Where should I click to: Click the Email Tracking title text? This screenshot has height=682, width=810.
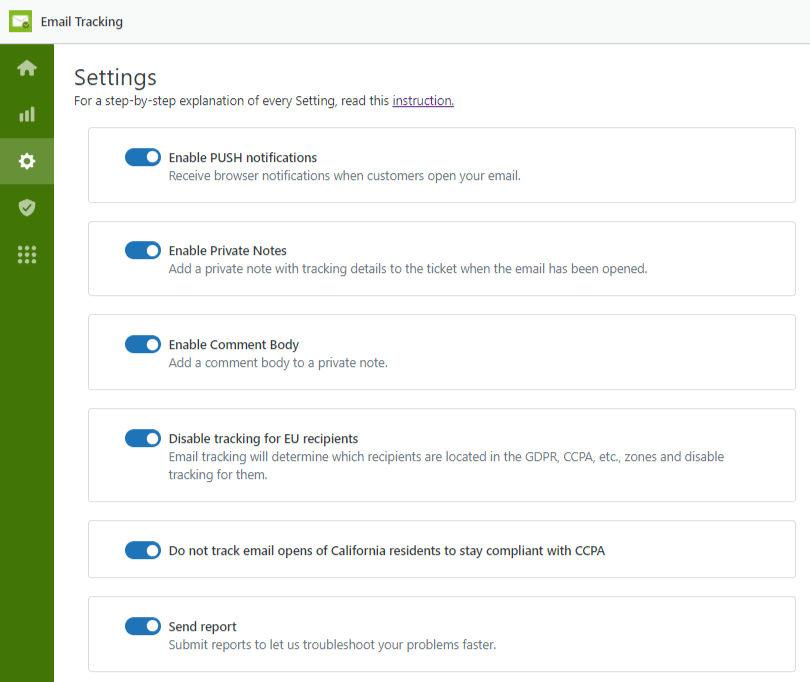[82, 22]
